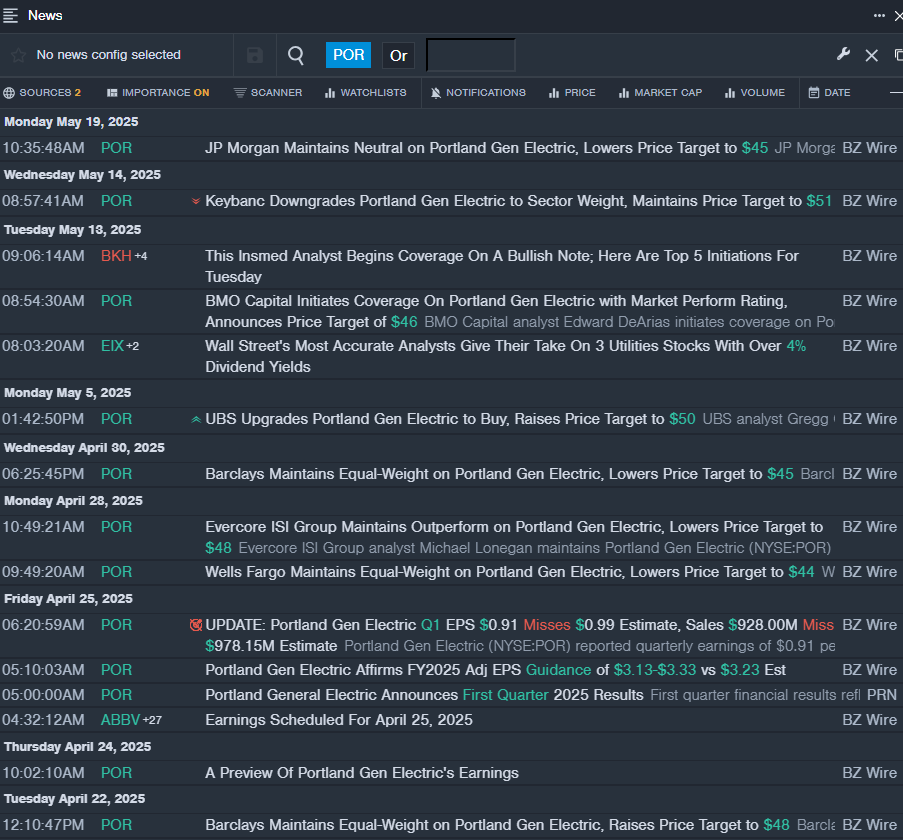The height and width of the screenshot is (840, 903).
Task: Open the Keybanc Downgrades Portland Gen Electric headline
Action: (518, 201)
